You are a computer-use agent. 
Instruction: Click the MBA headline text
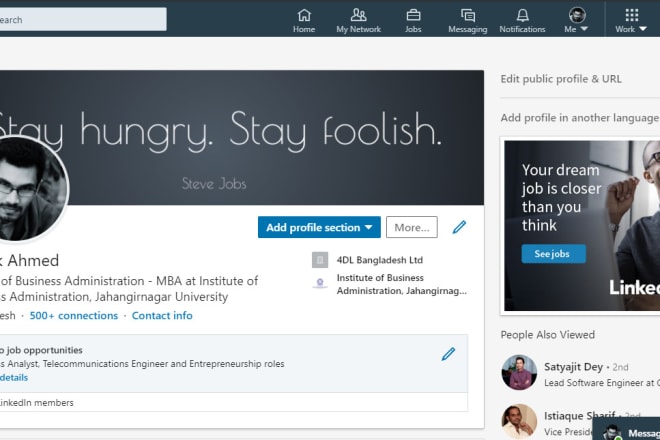pyautogui.click(x=129, y=289)
